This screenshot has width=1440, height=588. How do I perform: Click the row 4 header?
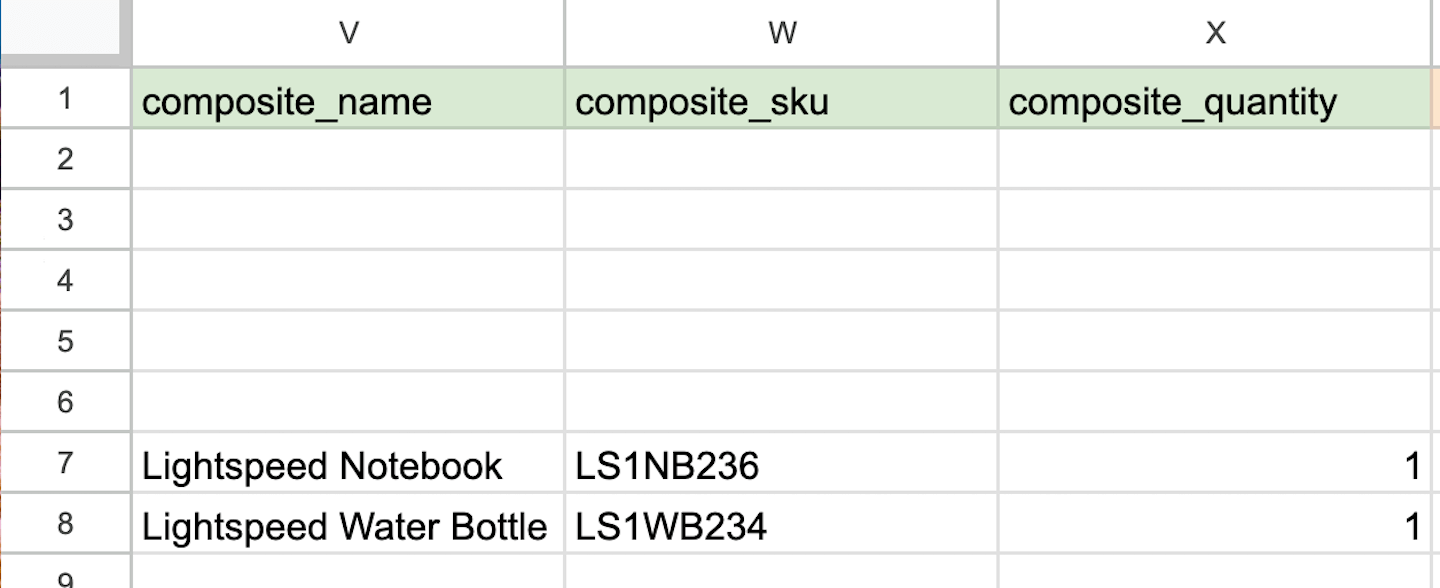point(65,281)
